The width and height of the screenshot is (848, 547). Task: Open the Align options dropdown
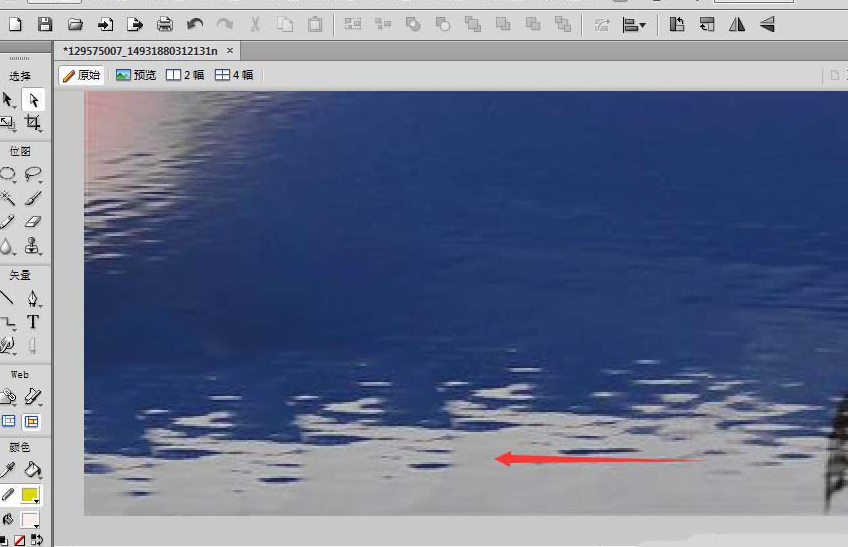click(x=634, y=24)
